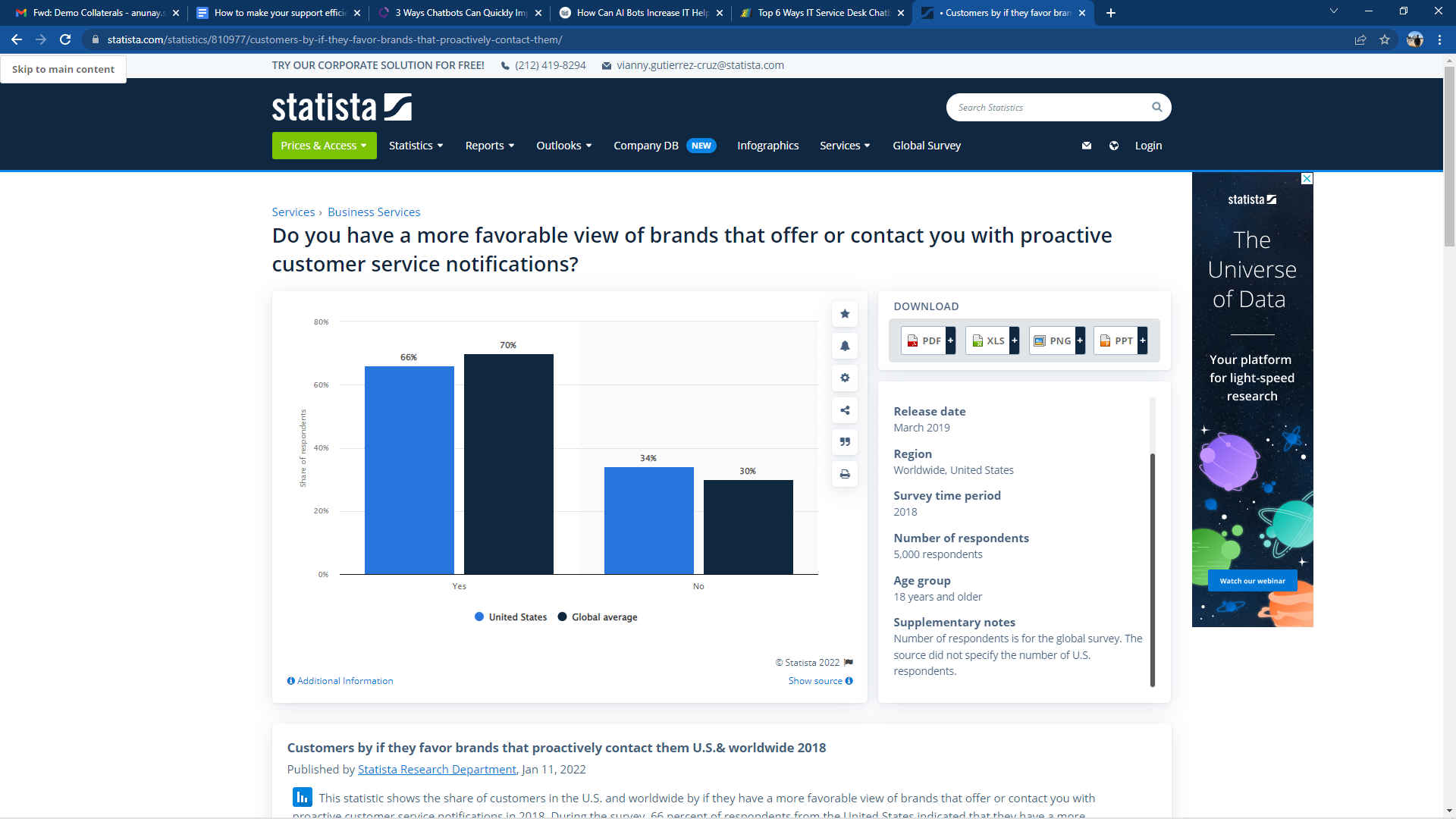This screenshot has width=1456, height=819.
Task: Toggle Global average legend series
Action: pyautogui.click(x=598, y=617)
